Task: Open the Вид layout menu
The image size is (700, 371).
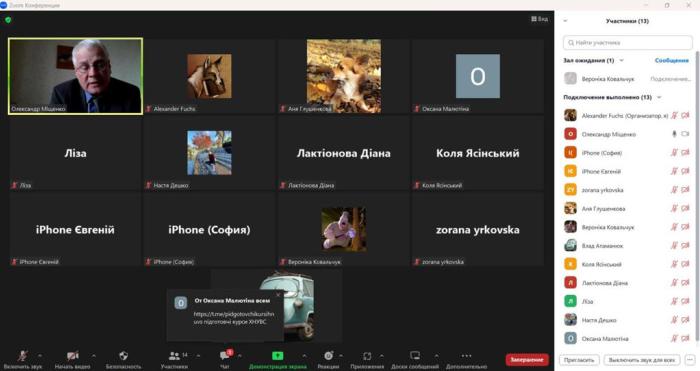Action: (x=540, y=19)
